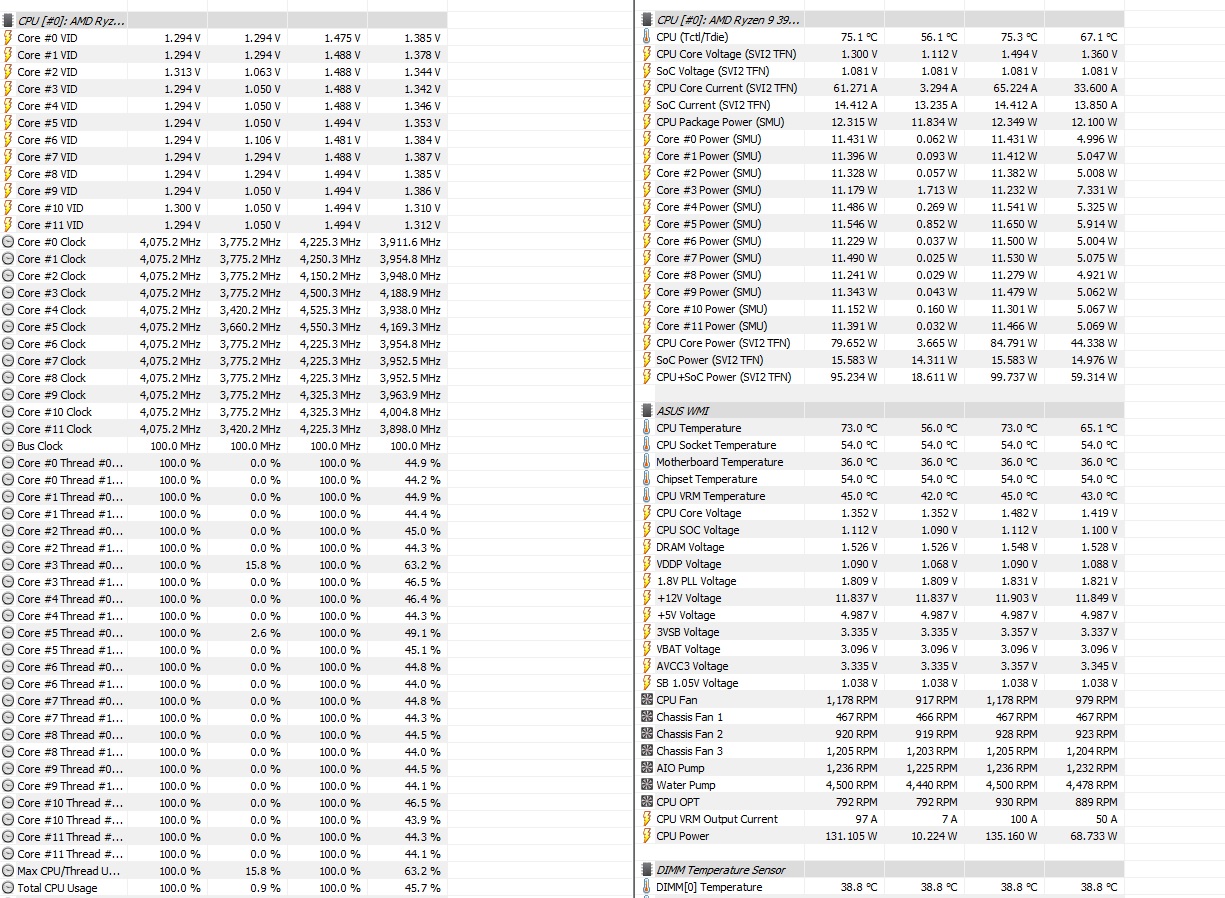Click the '917 RPM' CPU Fan minimum value

(937, 699)
